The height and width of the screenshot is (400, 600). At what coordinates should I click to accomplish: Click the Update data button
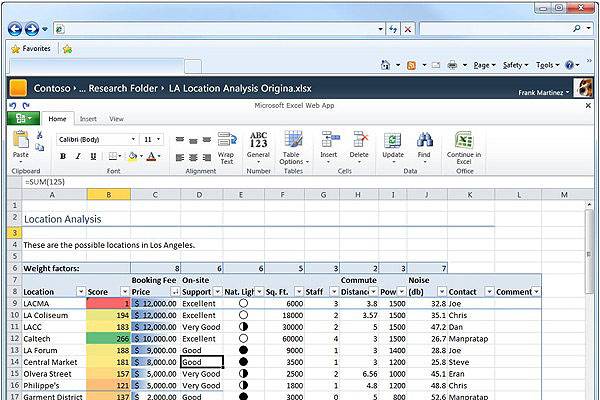[393, 147]
